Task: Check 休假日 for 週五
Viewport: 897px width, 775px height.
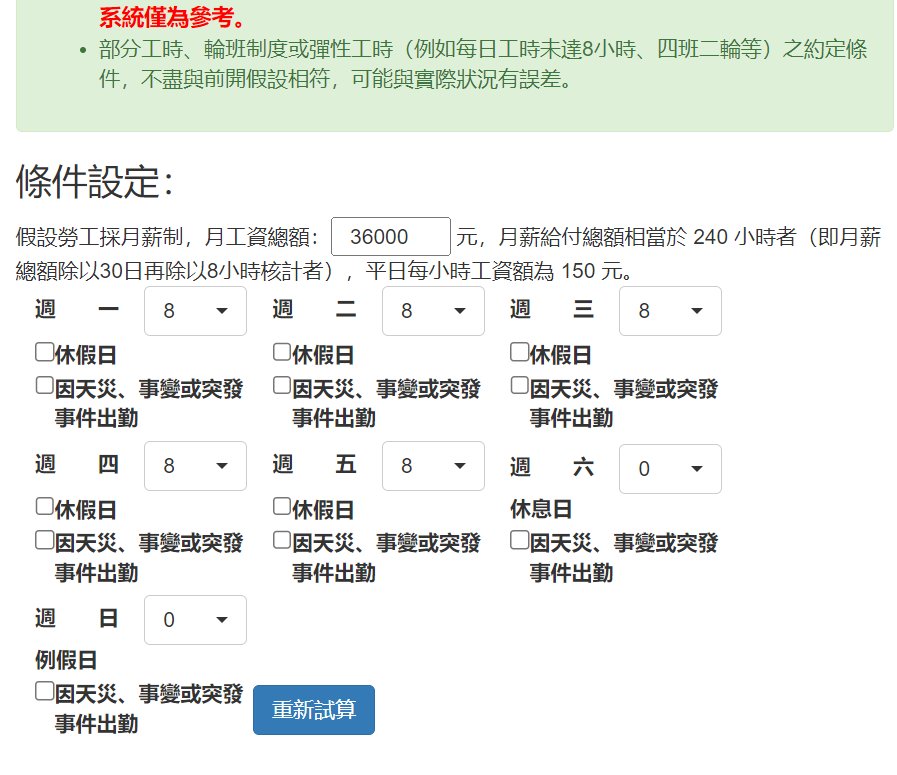Action: tap(282, 507)
